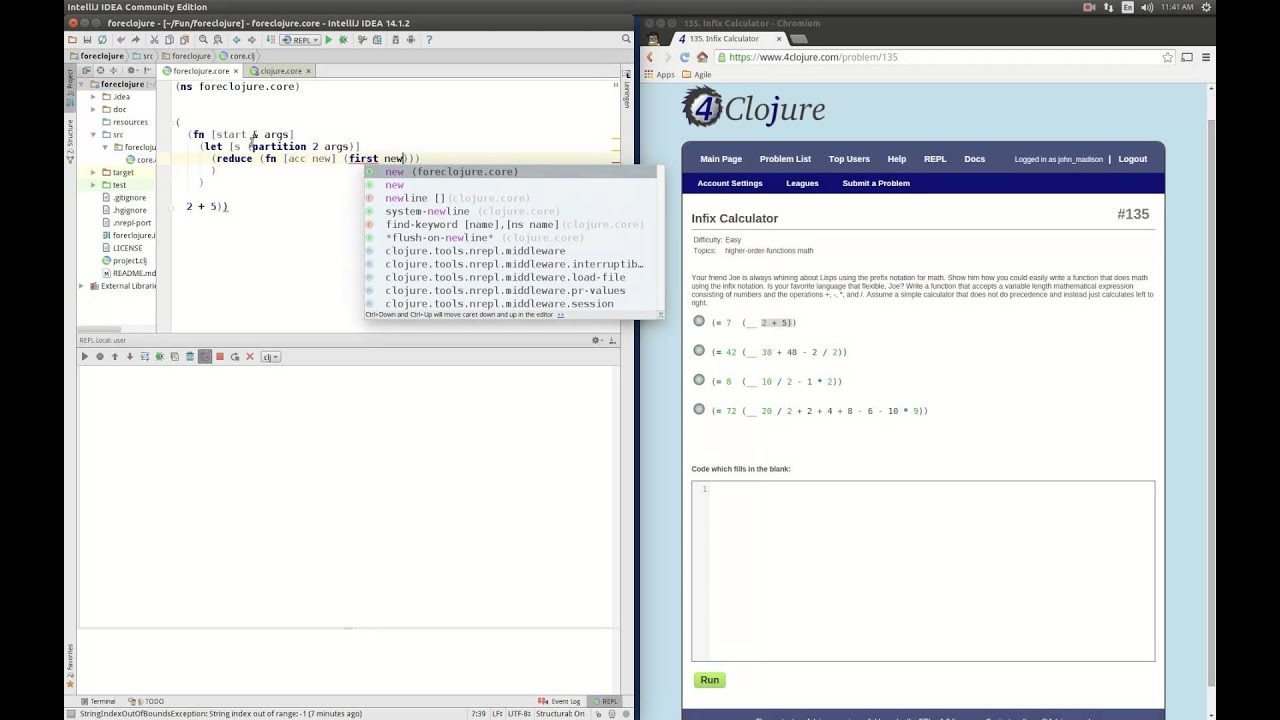Open the Terminal tool window tab
Viewport: 1280px width, 720px height.
click(x=98, y=701)
